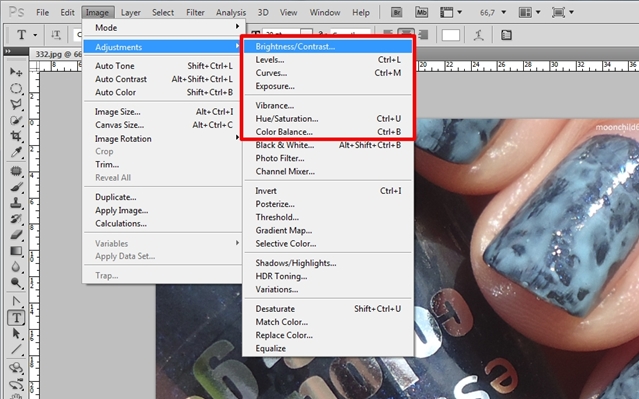The image size is (639, 399).
Task: Apply Auto Tone from Image menu
Action: 162,66
